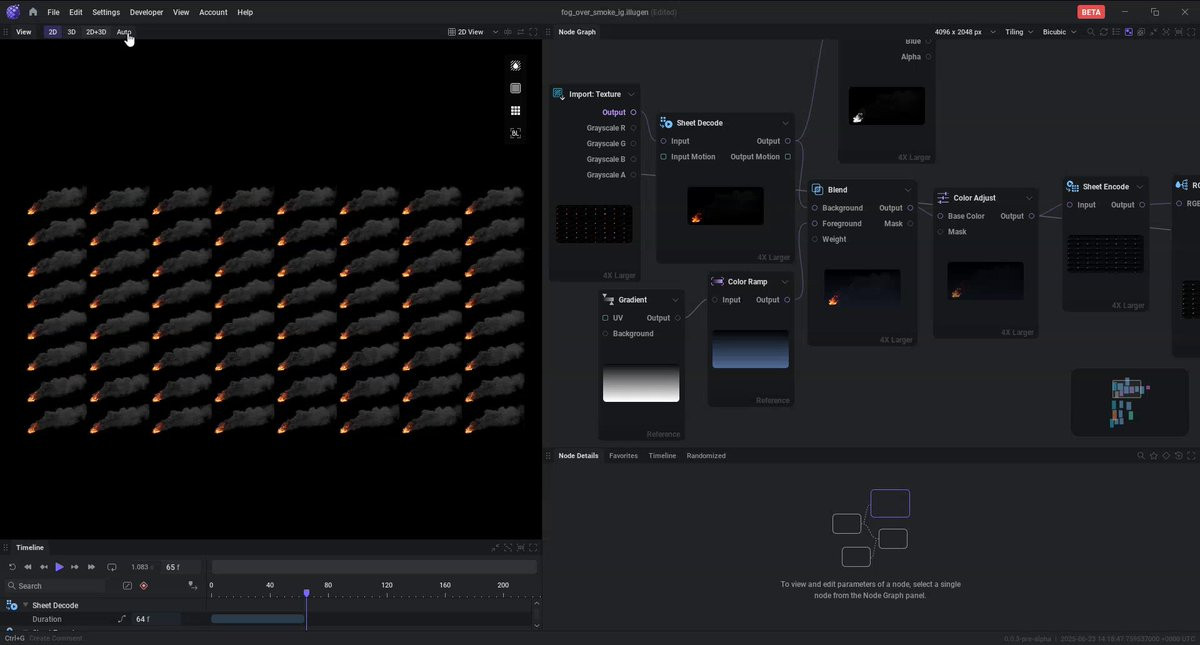This screenshot has height=645, width=1200.
Task: Click the loop playback icon in Timeline
Action: (111, 567)
